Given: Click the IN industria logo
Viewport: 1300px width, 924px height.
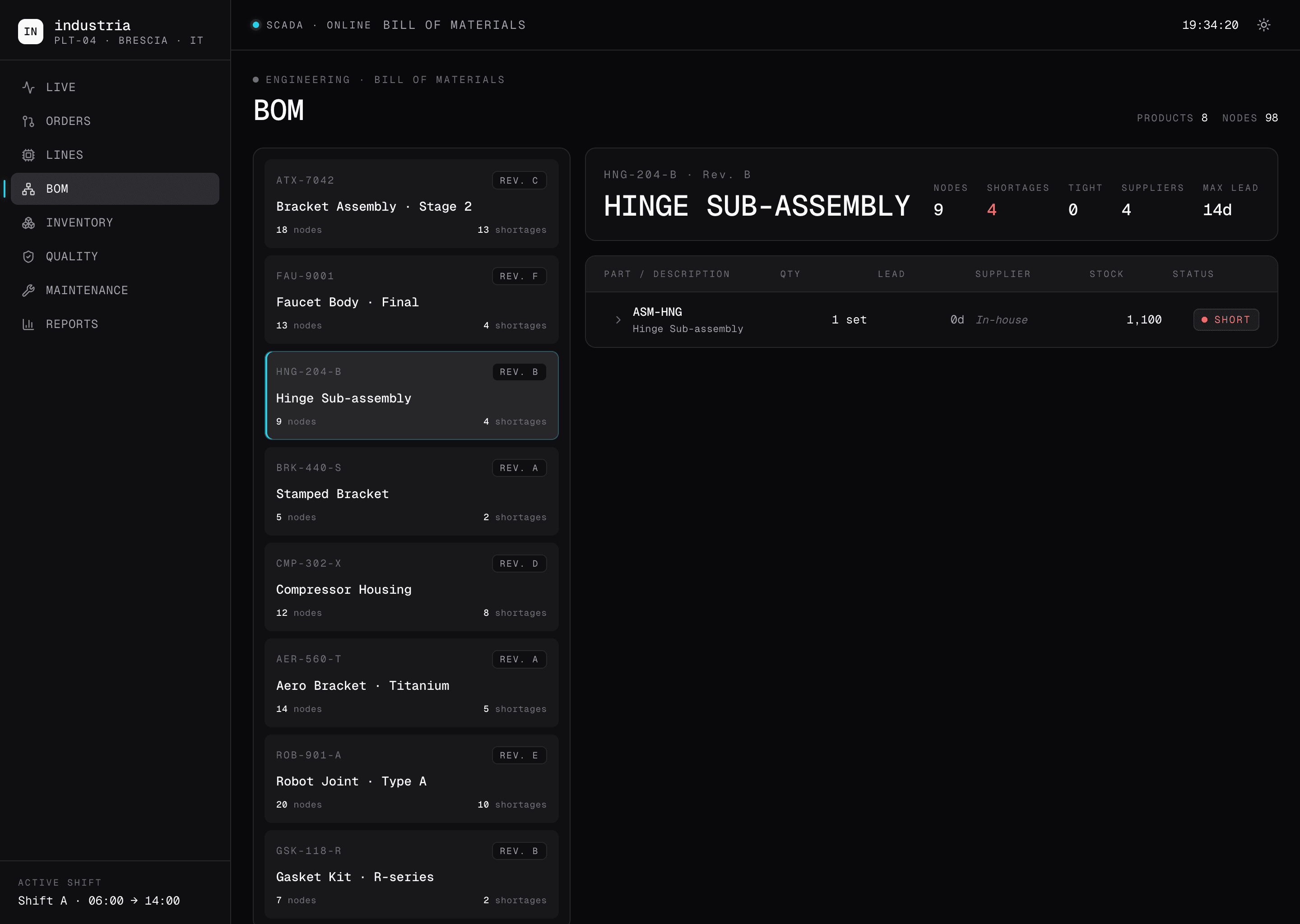Looking at the screenshot, I should 31,31.
